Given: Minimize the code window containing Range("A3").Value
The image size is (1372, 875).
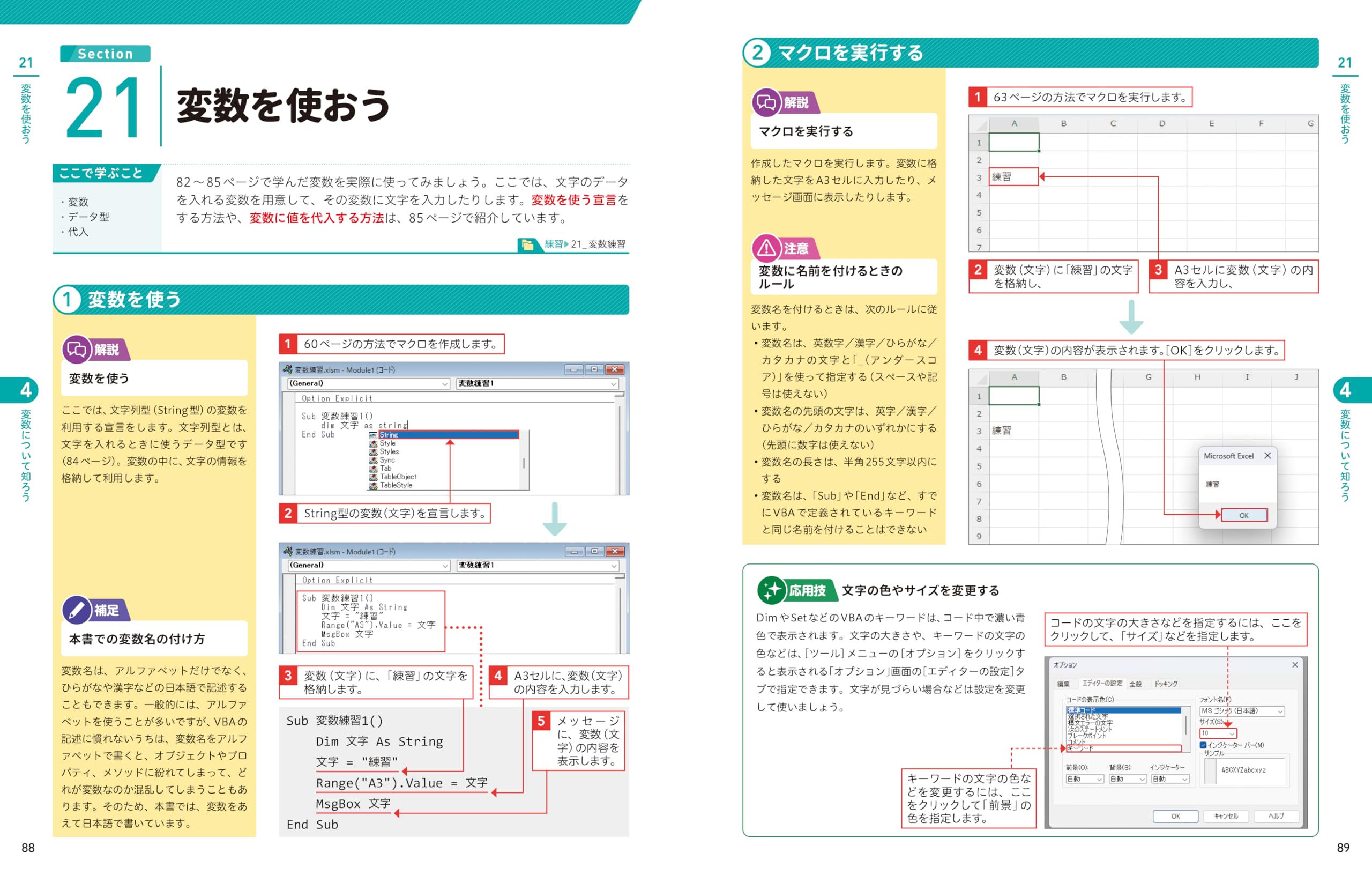Looking at the screenshot, I should pyautogui.click(x=575, y=551).
